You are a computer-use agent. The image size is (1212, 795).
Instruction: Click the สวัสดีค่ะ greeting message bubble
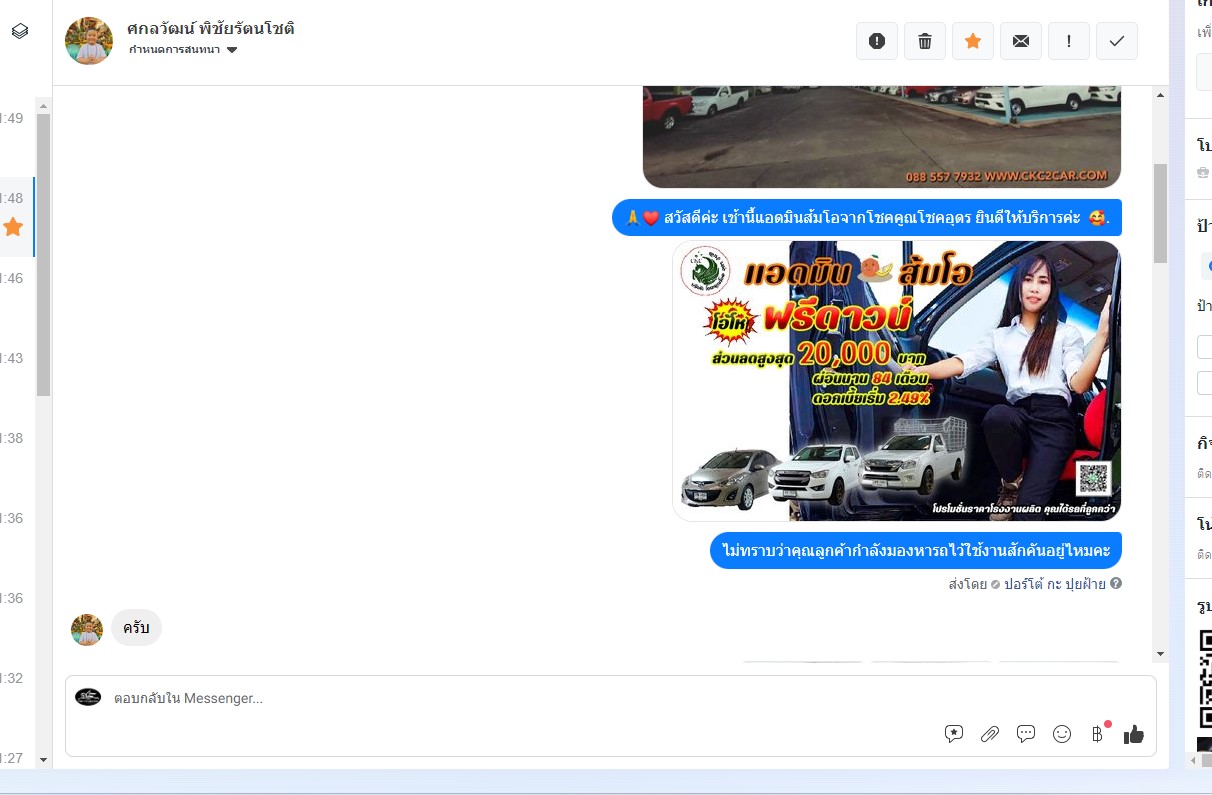pos(867,218)
